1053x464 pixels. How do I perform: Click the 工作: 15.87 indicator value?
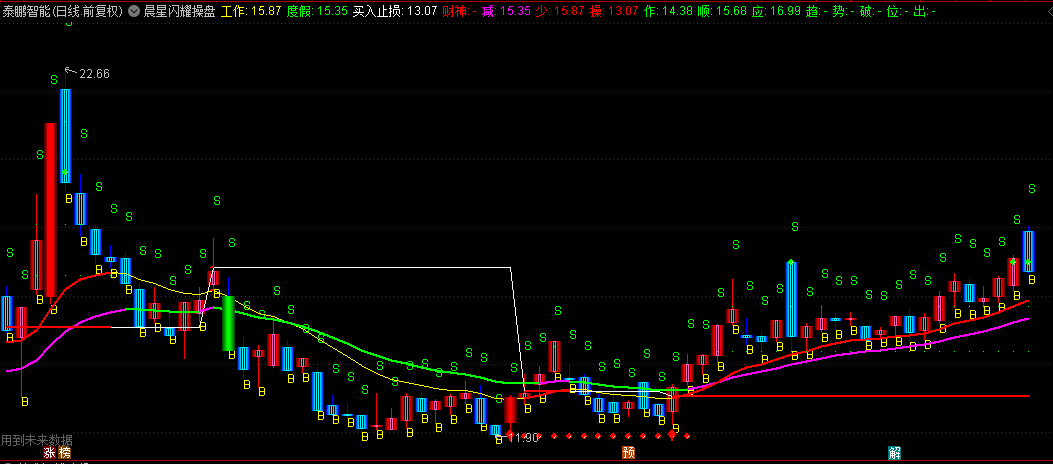(x=251, y=11)
